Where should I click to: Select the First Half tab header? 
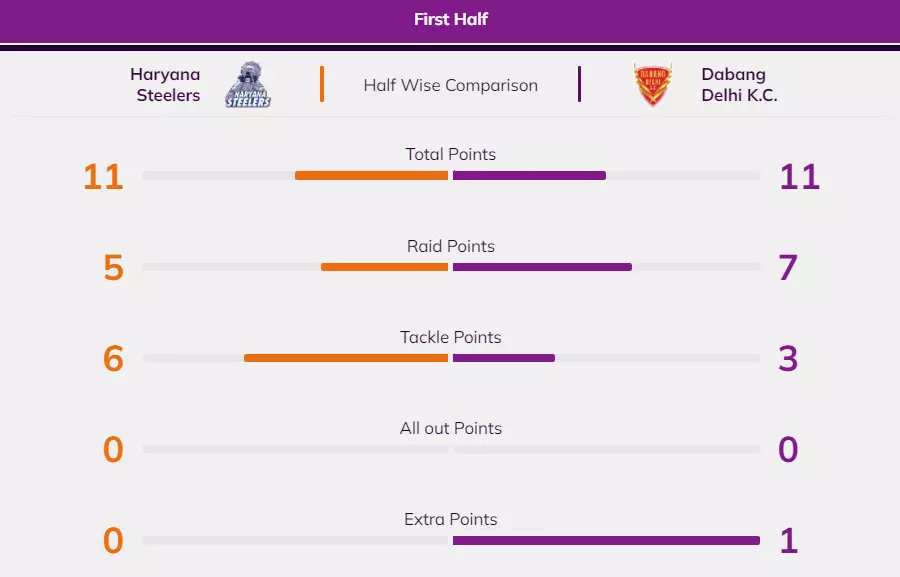450,19
